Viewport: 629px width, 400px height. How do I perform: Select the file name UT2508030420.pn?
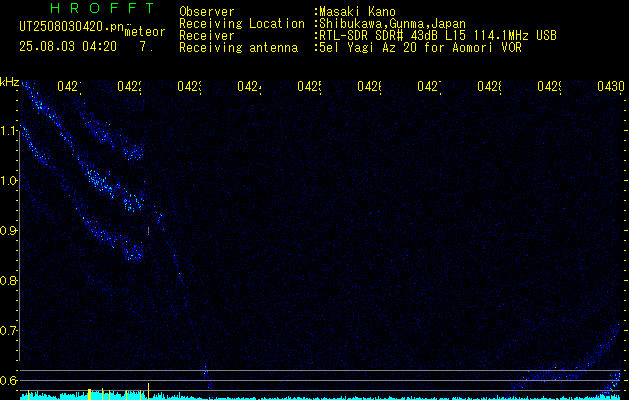coord(72,27)
